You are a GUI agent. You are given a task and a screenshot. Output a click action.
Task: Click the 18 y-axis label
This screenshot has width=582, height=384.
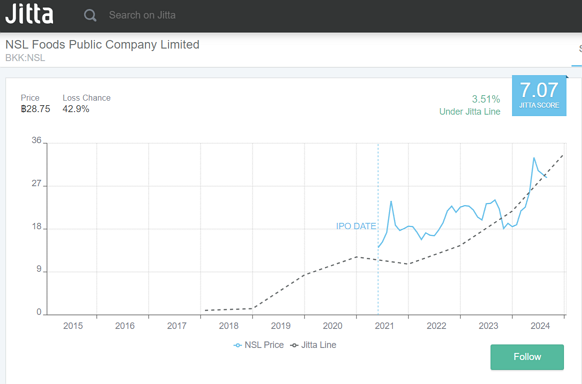click(36, 226)
